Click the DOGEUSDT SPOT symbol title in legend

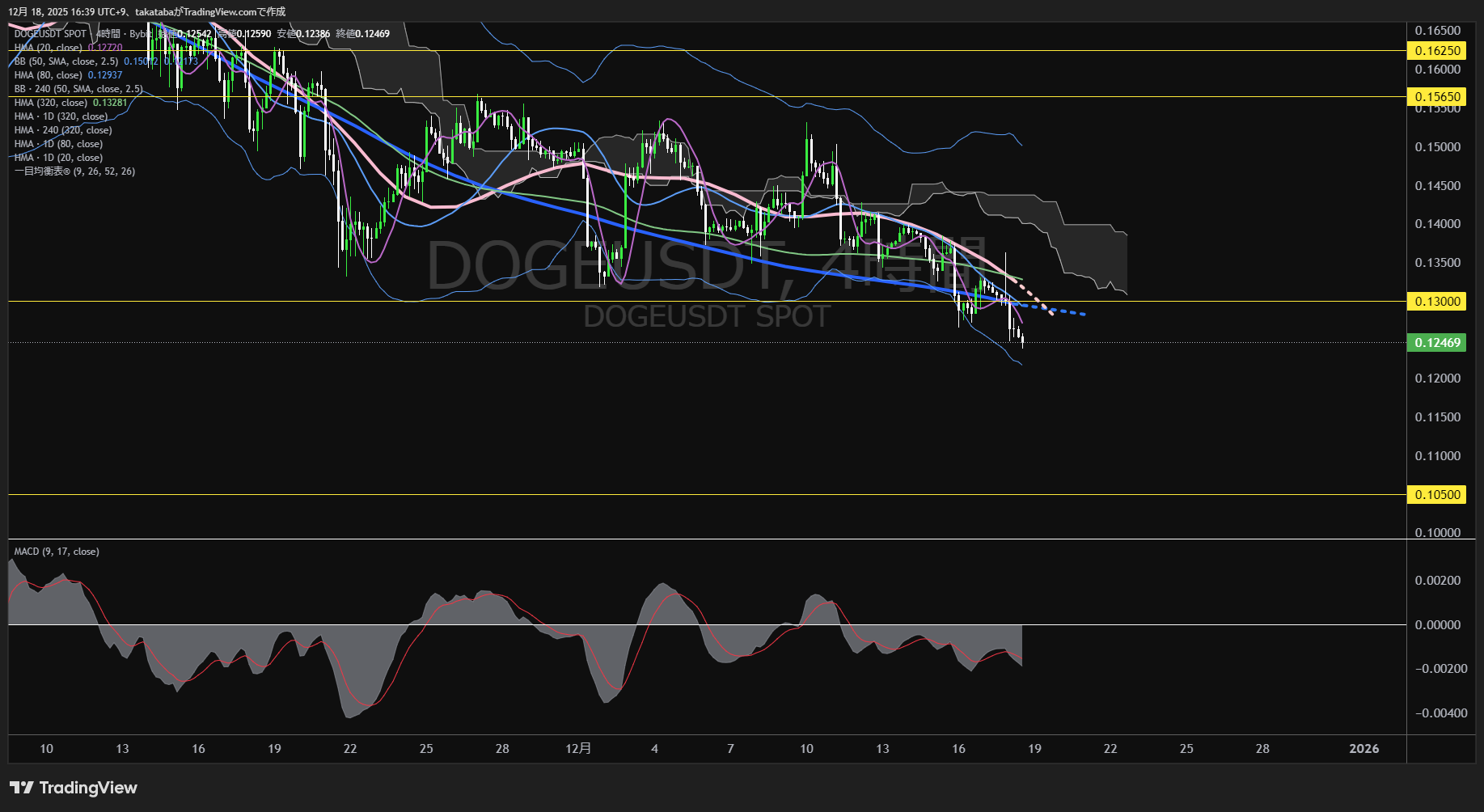(x=50, y=34)
